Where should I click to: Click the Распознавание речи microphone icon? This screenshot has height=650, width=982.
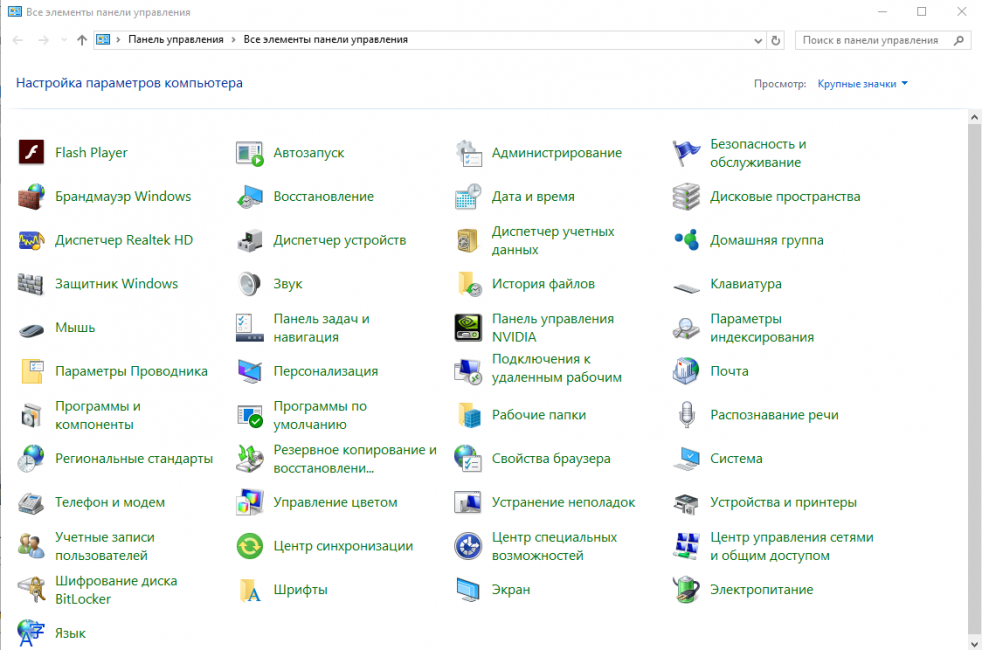(x=686, y=415)
